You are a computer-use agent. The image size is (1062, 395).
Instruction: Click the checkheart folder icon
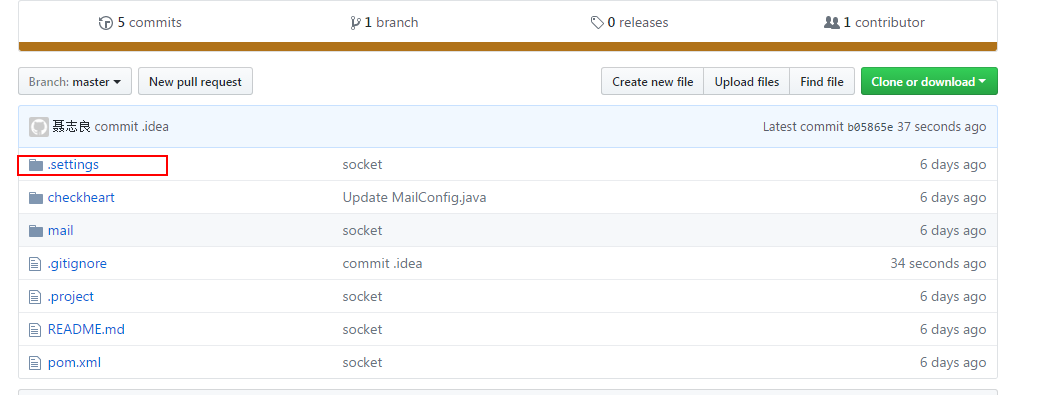pyautogui.click(x=36, y=198)
